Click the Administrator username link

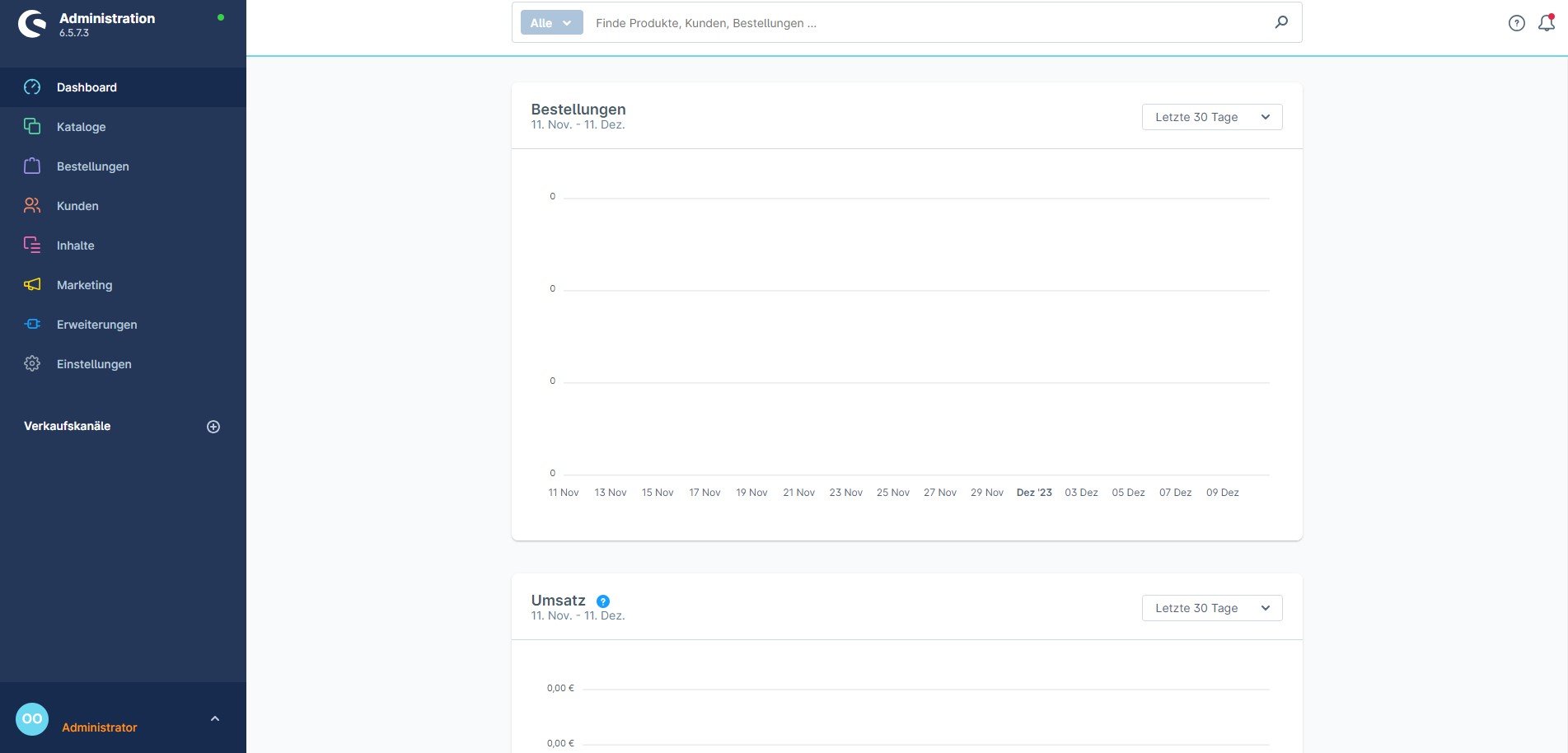click(x=100, y=727)
